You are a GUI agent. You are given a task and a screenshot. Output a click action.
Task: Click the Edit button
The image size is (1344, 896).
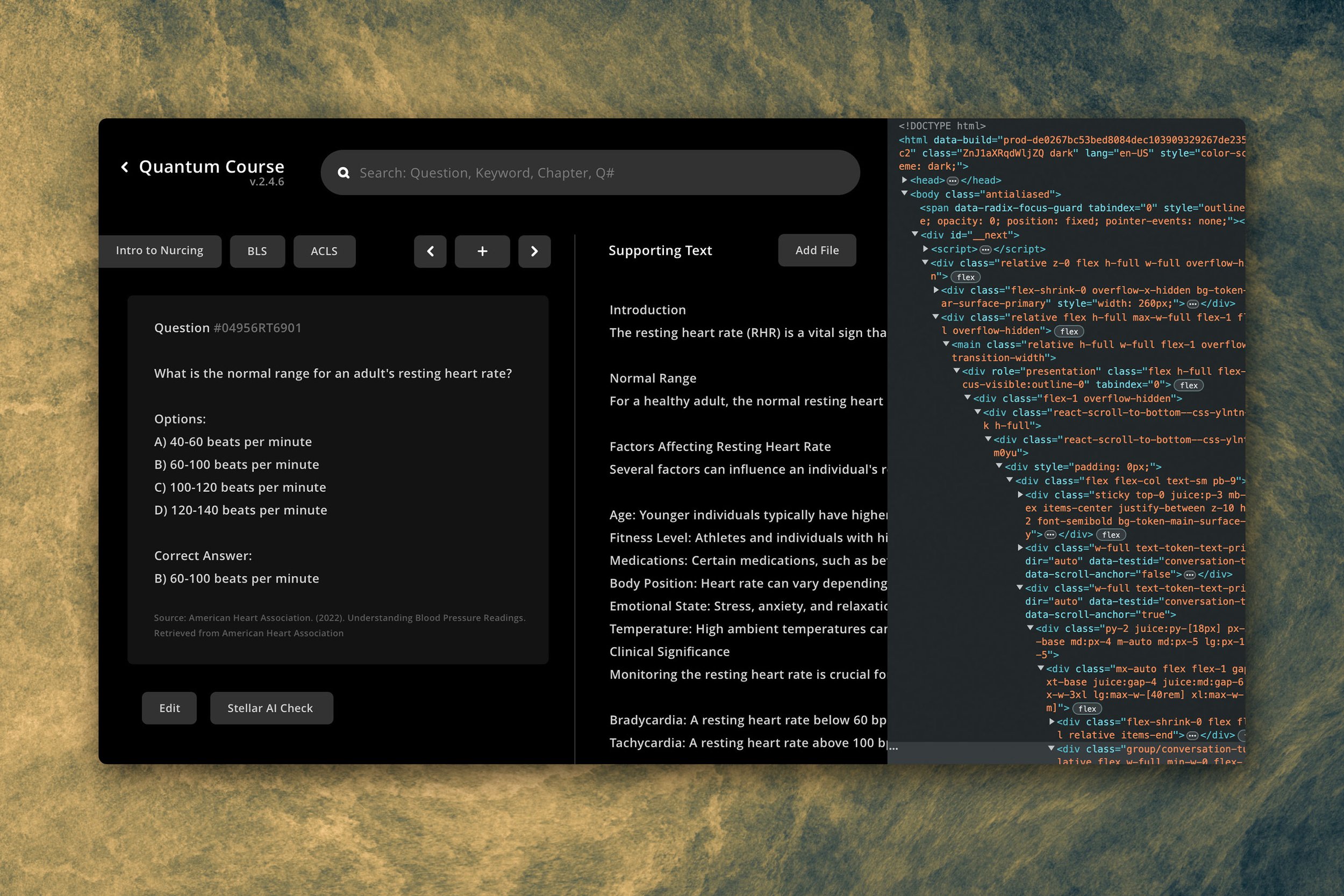pyautogui.click(x=169, y=708)
